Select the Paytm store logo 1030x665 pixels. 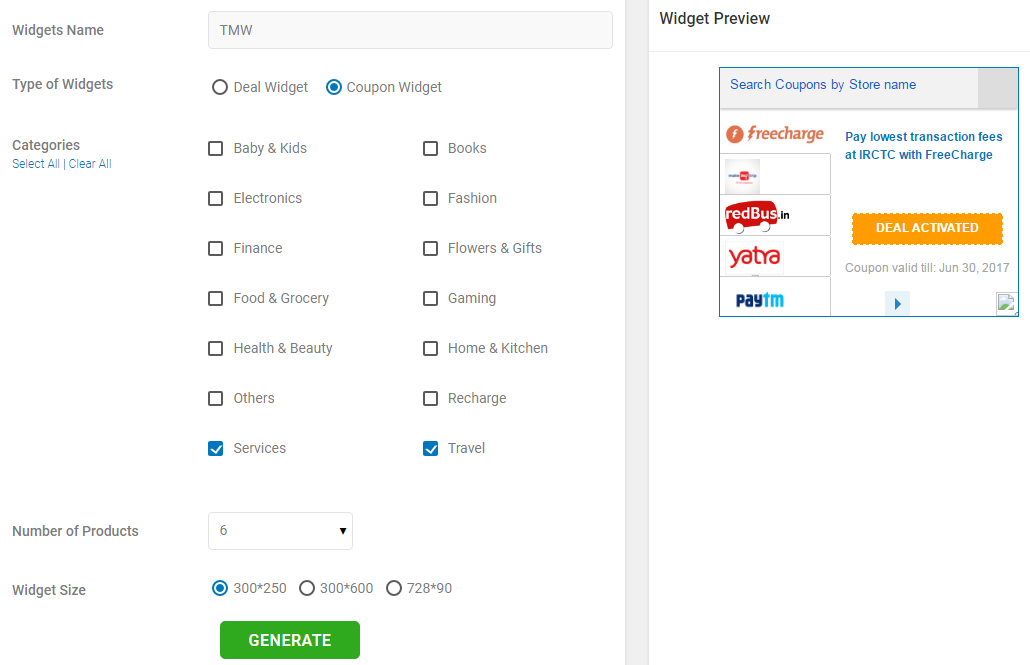(759, 300)
